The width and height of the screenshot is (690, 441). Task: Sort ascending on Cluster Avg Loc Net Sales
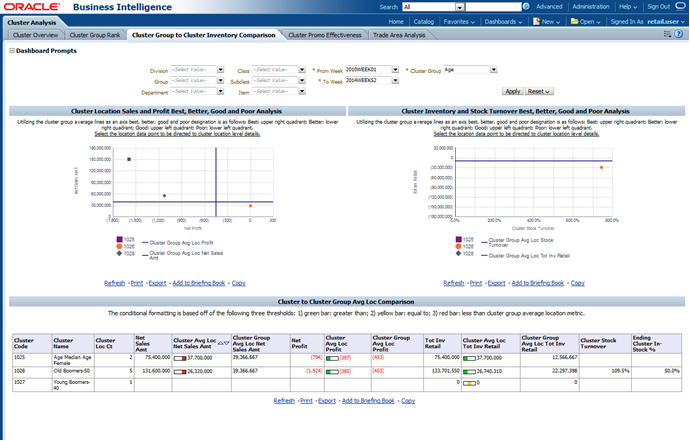coord(220,343)
